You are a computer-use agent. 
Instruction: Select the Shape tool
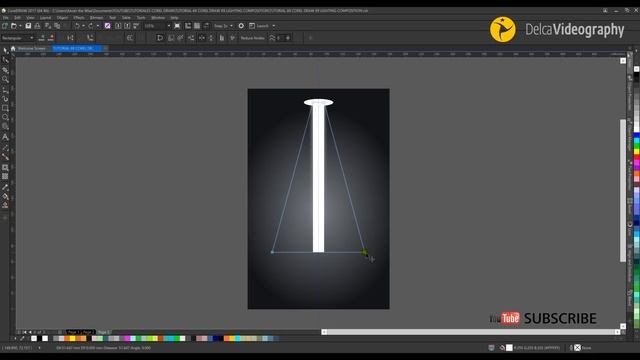point(5,60)
